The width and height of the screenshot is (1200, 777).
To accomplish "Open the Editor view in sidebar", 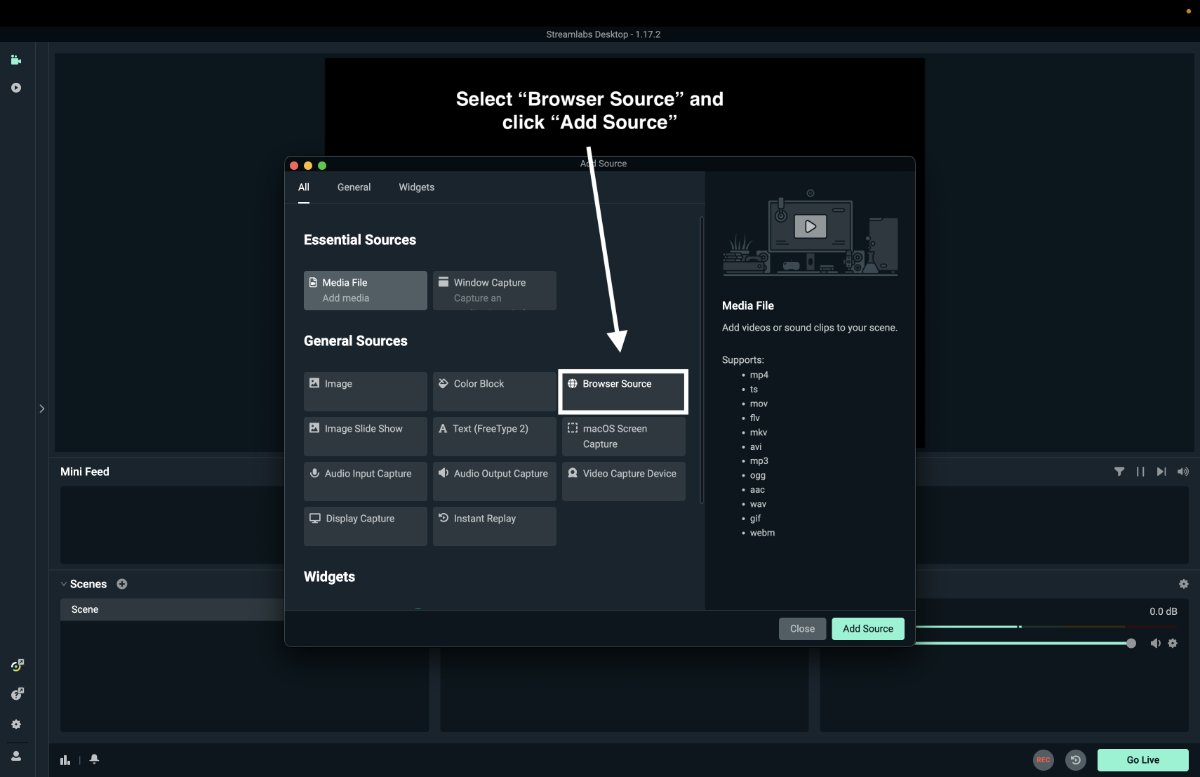I will click(x=16, y=60).
